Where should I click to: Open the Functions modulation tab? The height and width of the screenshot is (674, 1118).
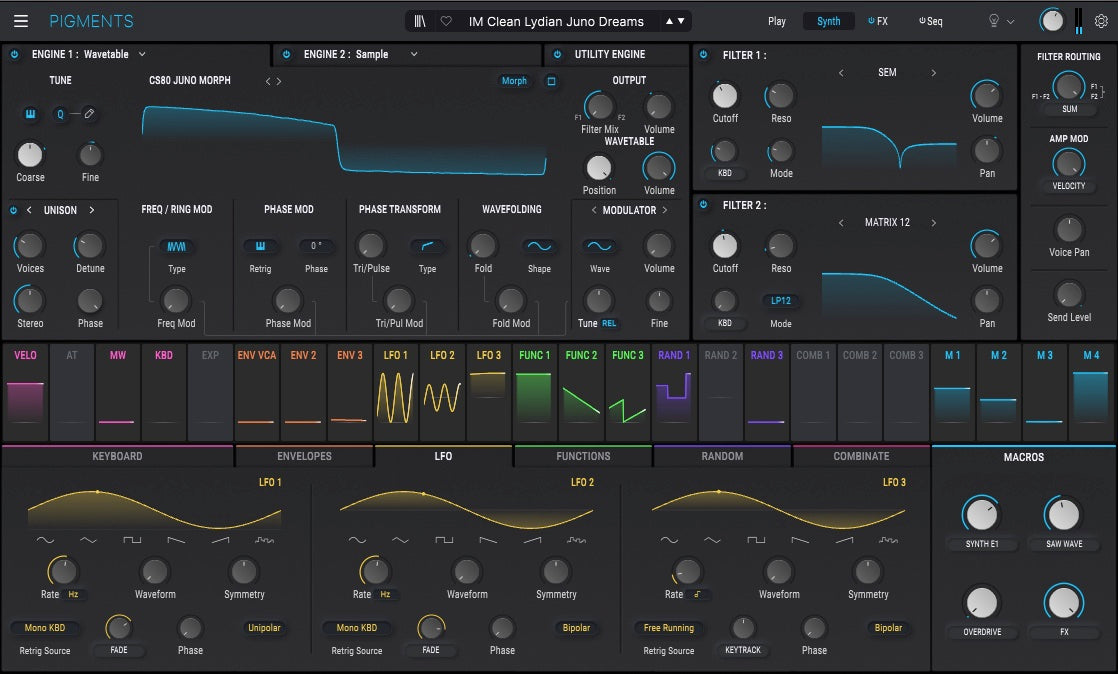click(x=583, y=456)
